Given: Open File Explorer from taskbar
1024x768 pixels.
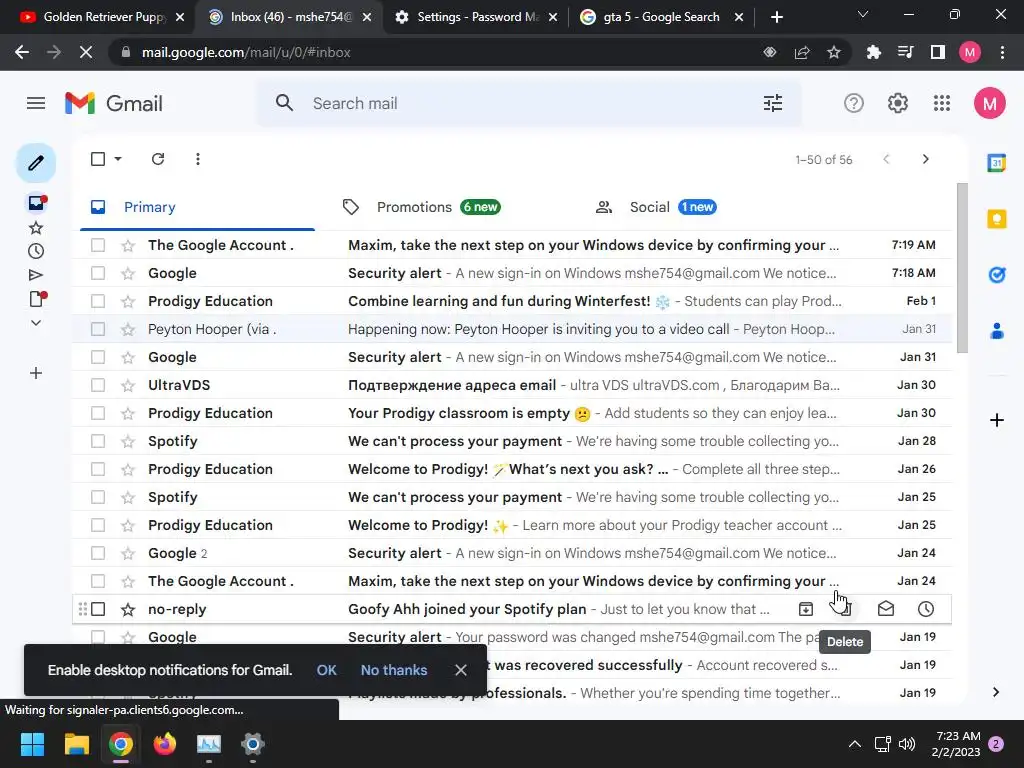Looking at the screenshot, I should tap(76, 744).
